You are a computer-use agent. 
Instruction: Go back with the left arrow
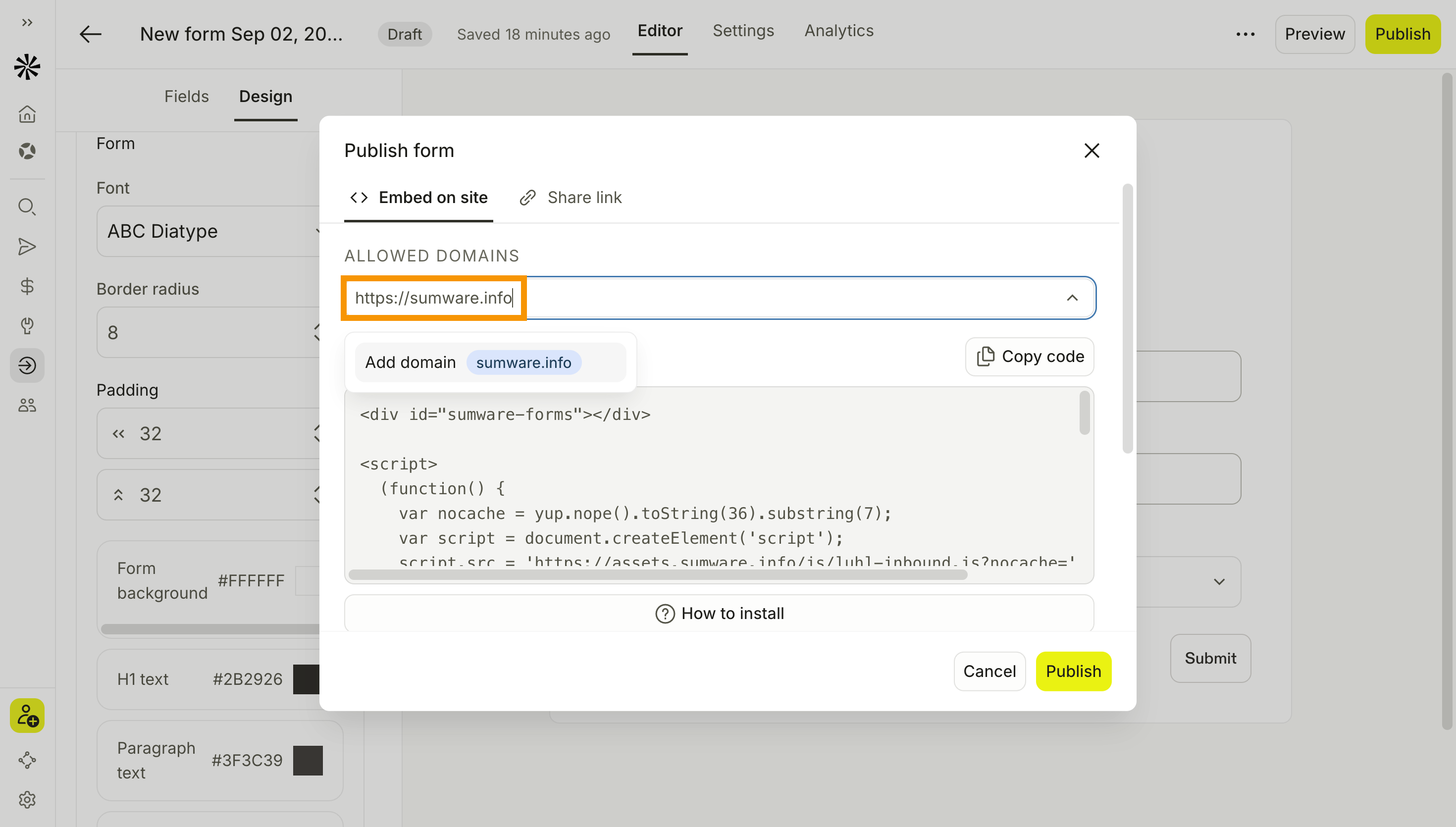point(90,34)
